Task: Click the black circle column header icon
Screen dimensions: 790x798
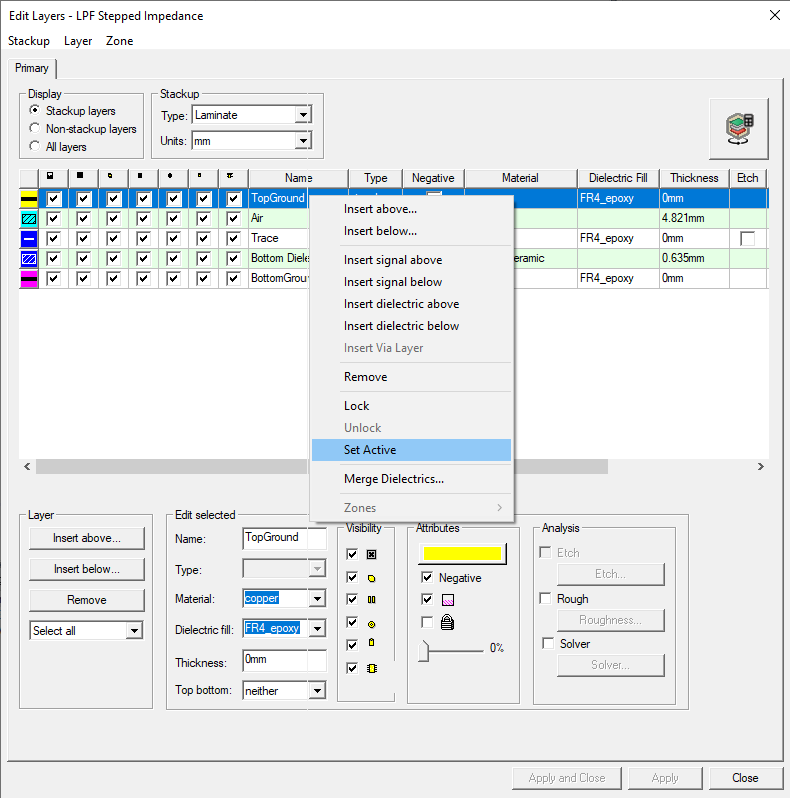Action: [x=170, y=176]
